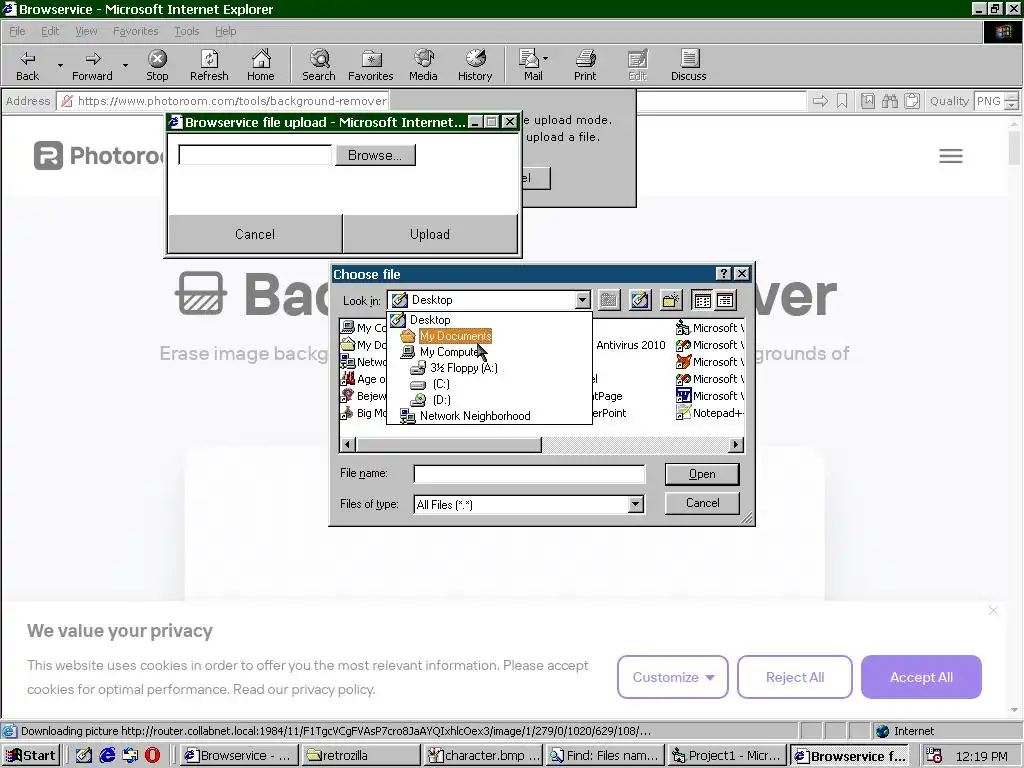Click the file path field in upload window

tap(255, 155)
